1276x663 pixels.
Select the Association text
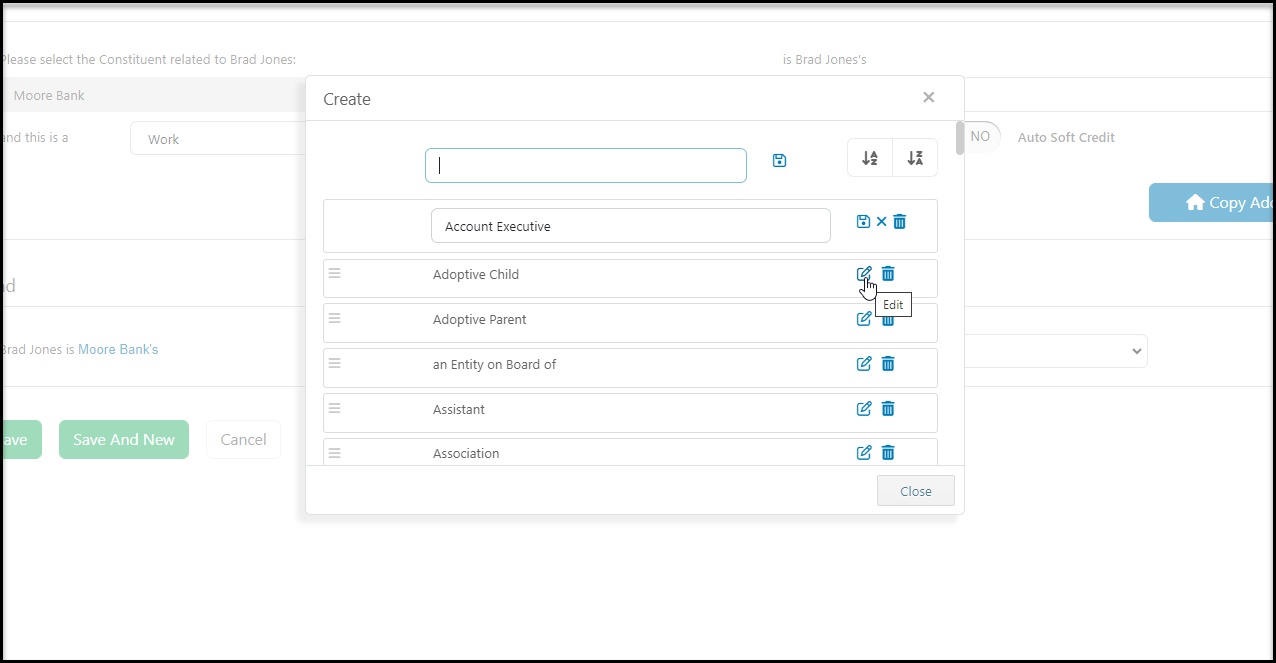click(466, 453)
